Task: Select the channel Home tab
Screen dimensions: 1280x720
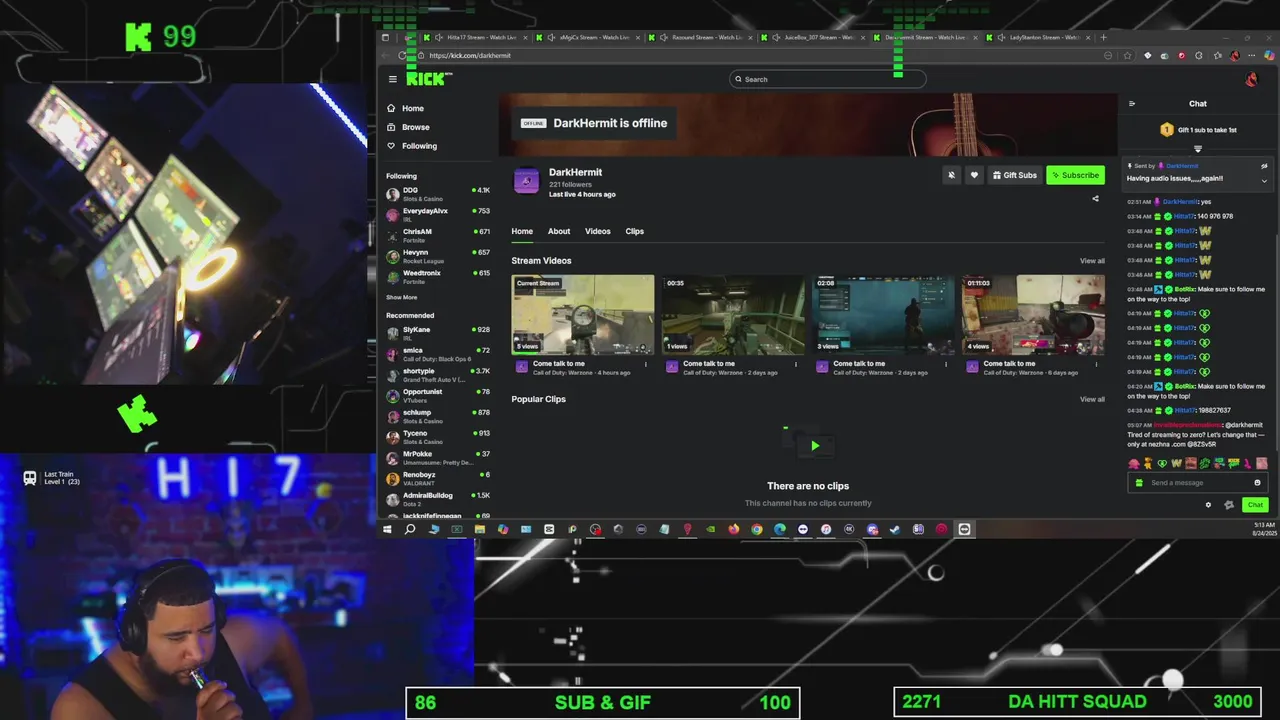Action: coord(522,231)
